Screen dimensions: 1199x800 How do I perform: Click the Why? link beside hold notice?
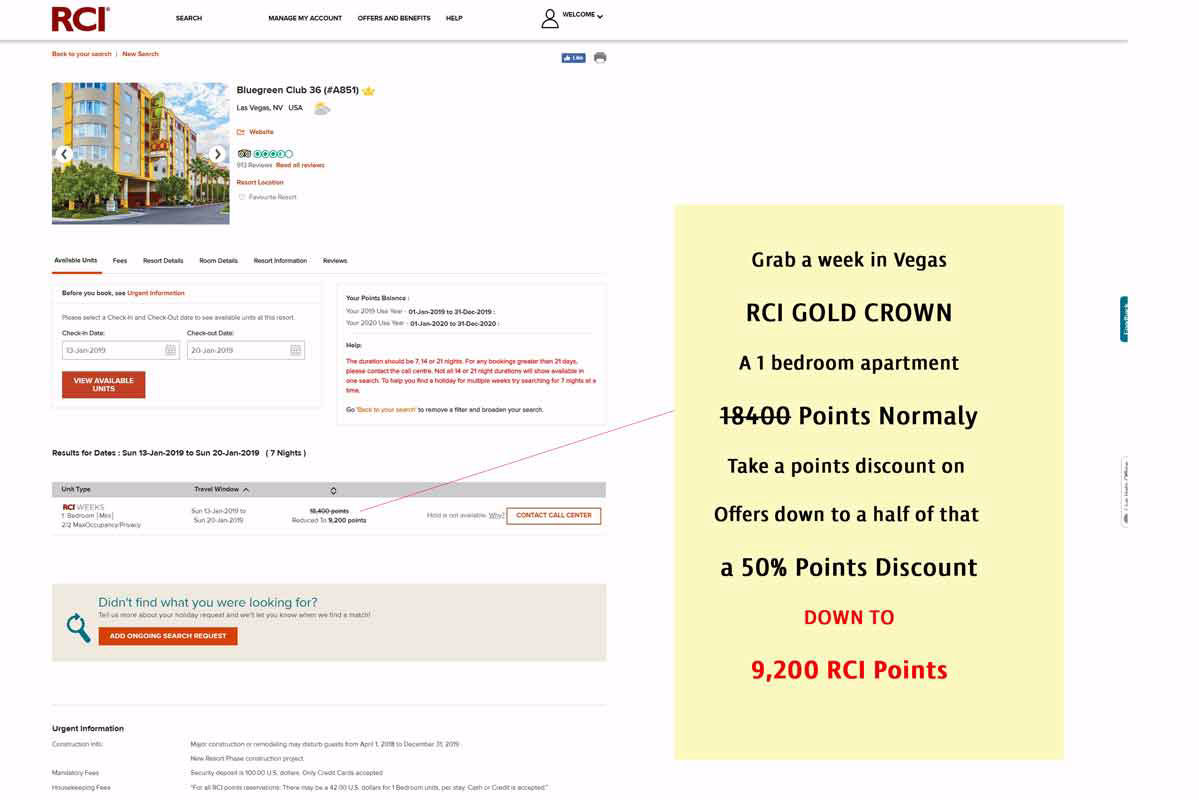(x=496, y=516)
